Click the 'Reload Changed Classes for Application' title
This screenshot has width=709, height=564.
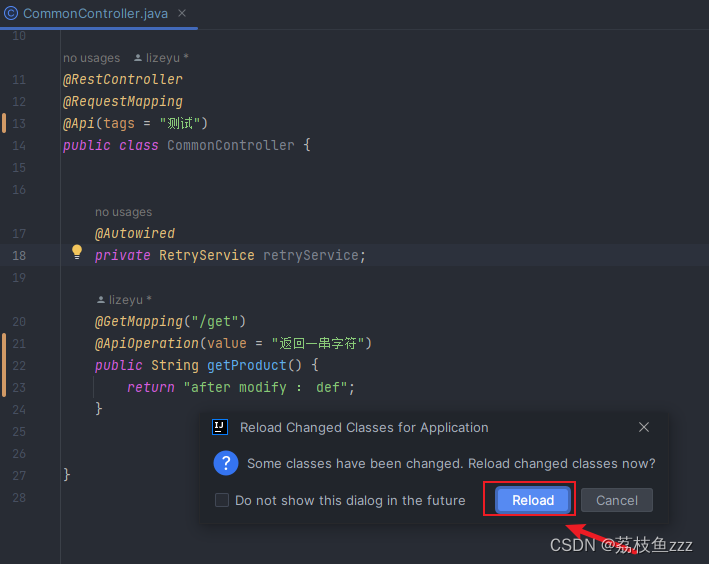point(364,427)
